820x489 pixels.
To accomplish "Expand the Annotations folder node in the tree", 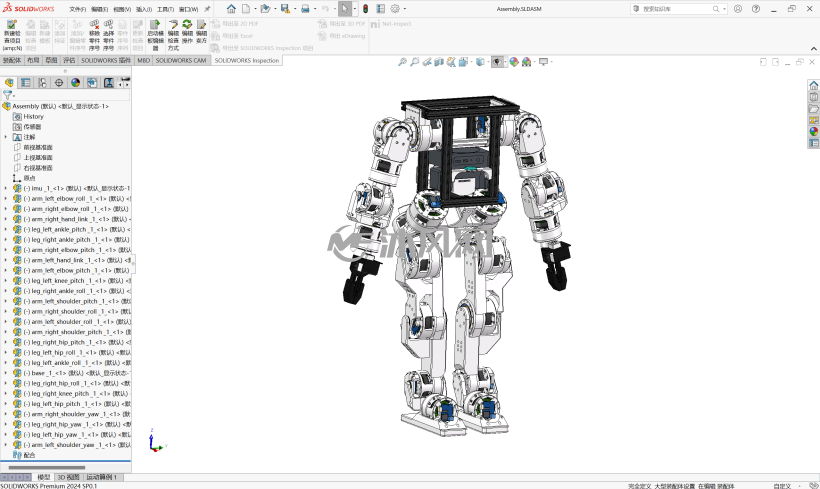I will click(6, 137).
